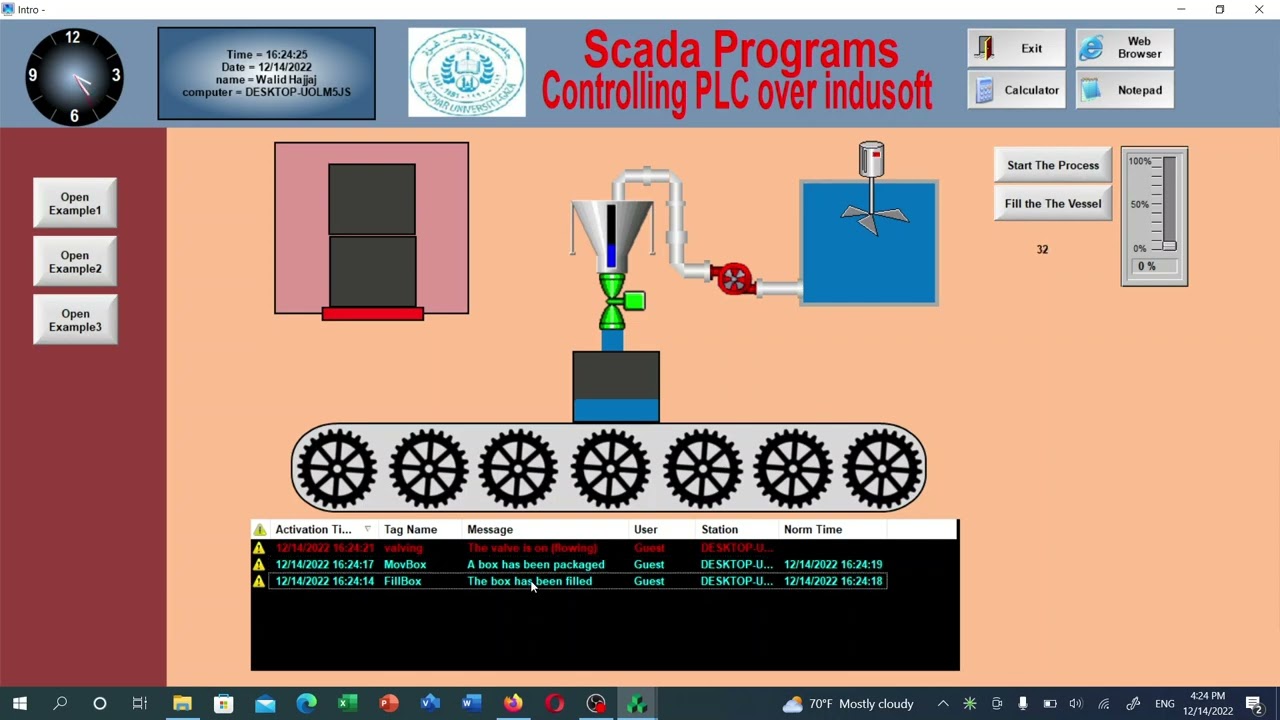Click the volume tray icon
Image resolution: width=1280 pixels, height=720 pixels.
coord(1076,704)
